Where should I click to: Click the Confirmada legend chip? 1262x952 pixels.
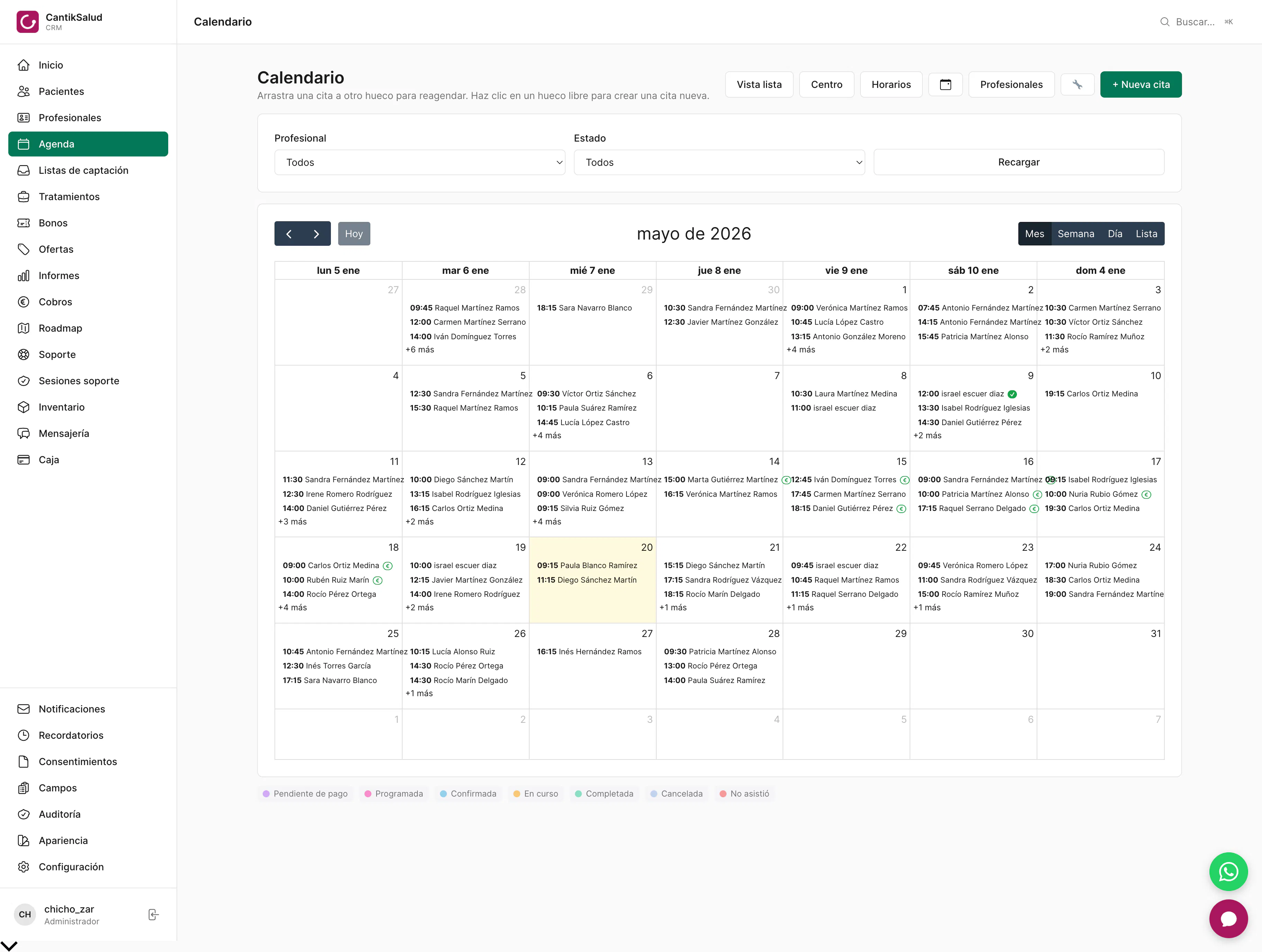[x=468, y=793]
